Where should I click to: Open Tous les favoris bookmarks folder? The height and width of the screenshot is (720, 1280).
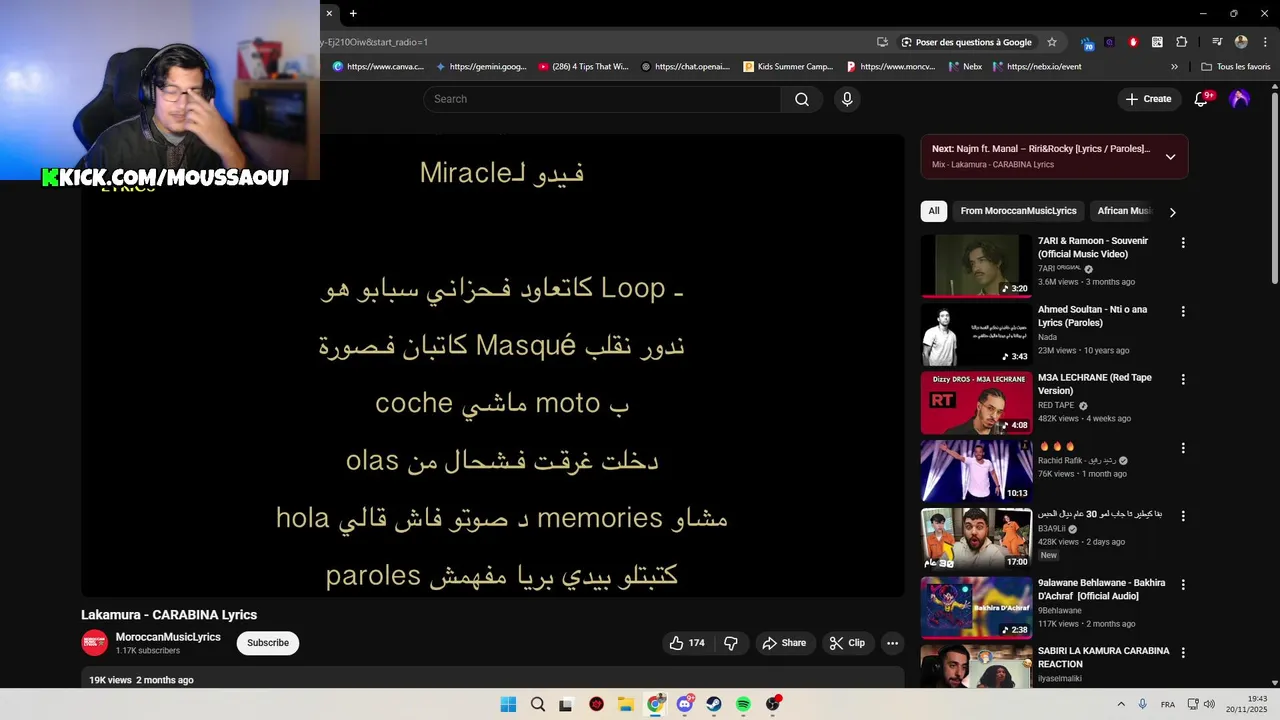tap(1236, 67)
